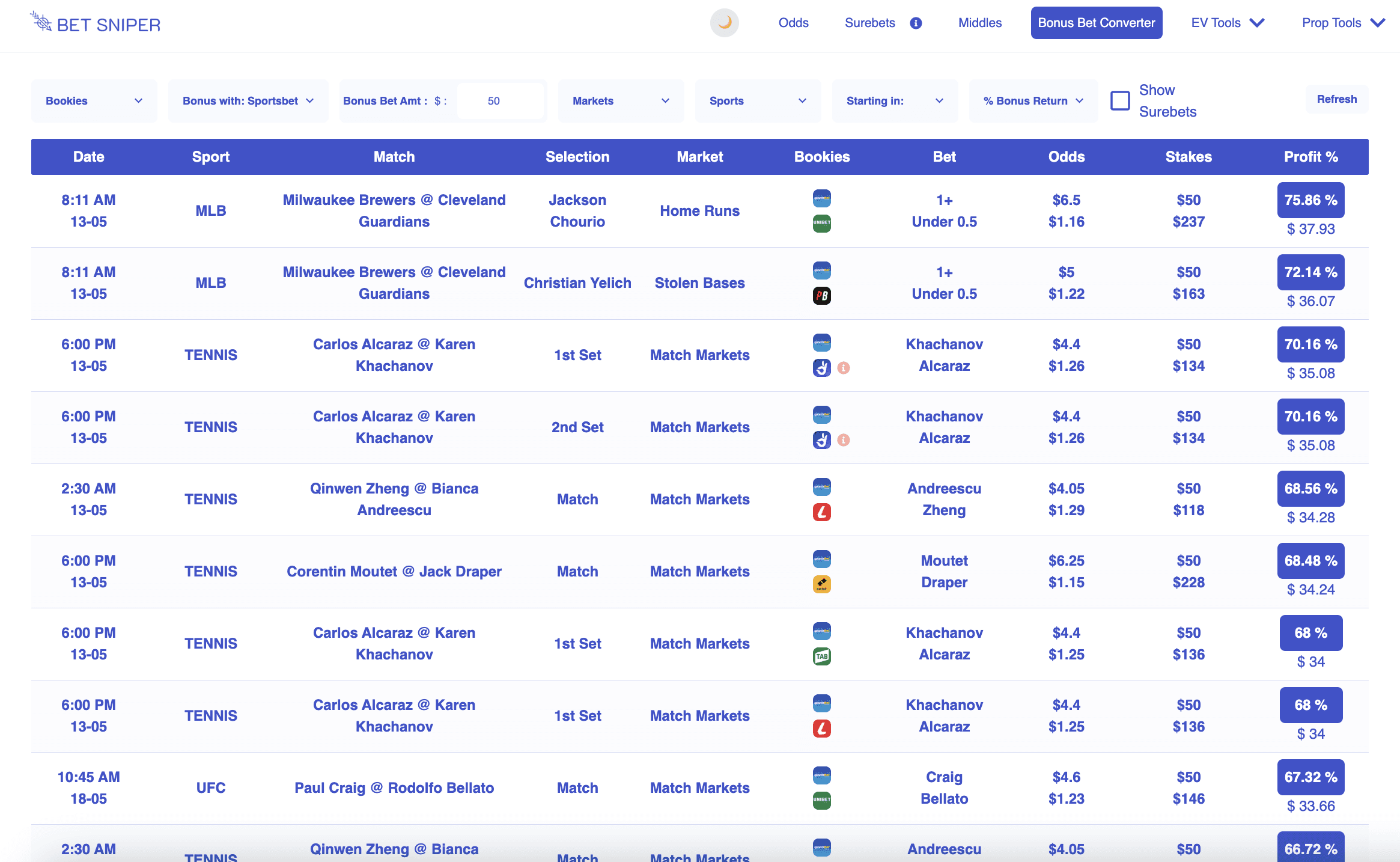Open the Bookies filter dropdown
This screenshot has width=1400, height=862.
[x=94, y=101]
